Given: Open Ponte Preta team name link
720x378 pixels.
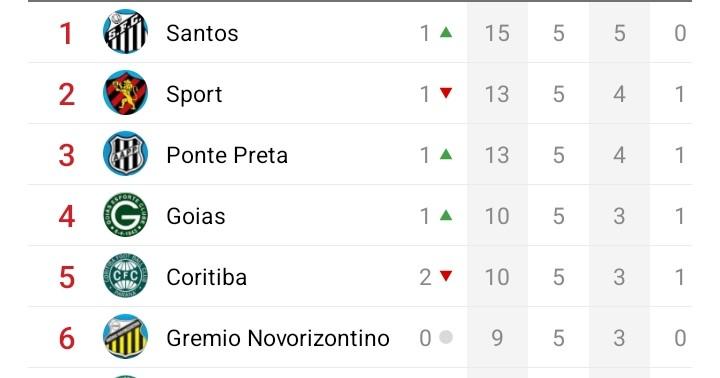Looking at the screenshot, I should click(227, 155).
